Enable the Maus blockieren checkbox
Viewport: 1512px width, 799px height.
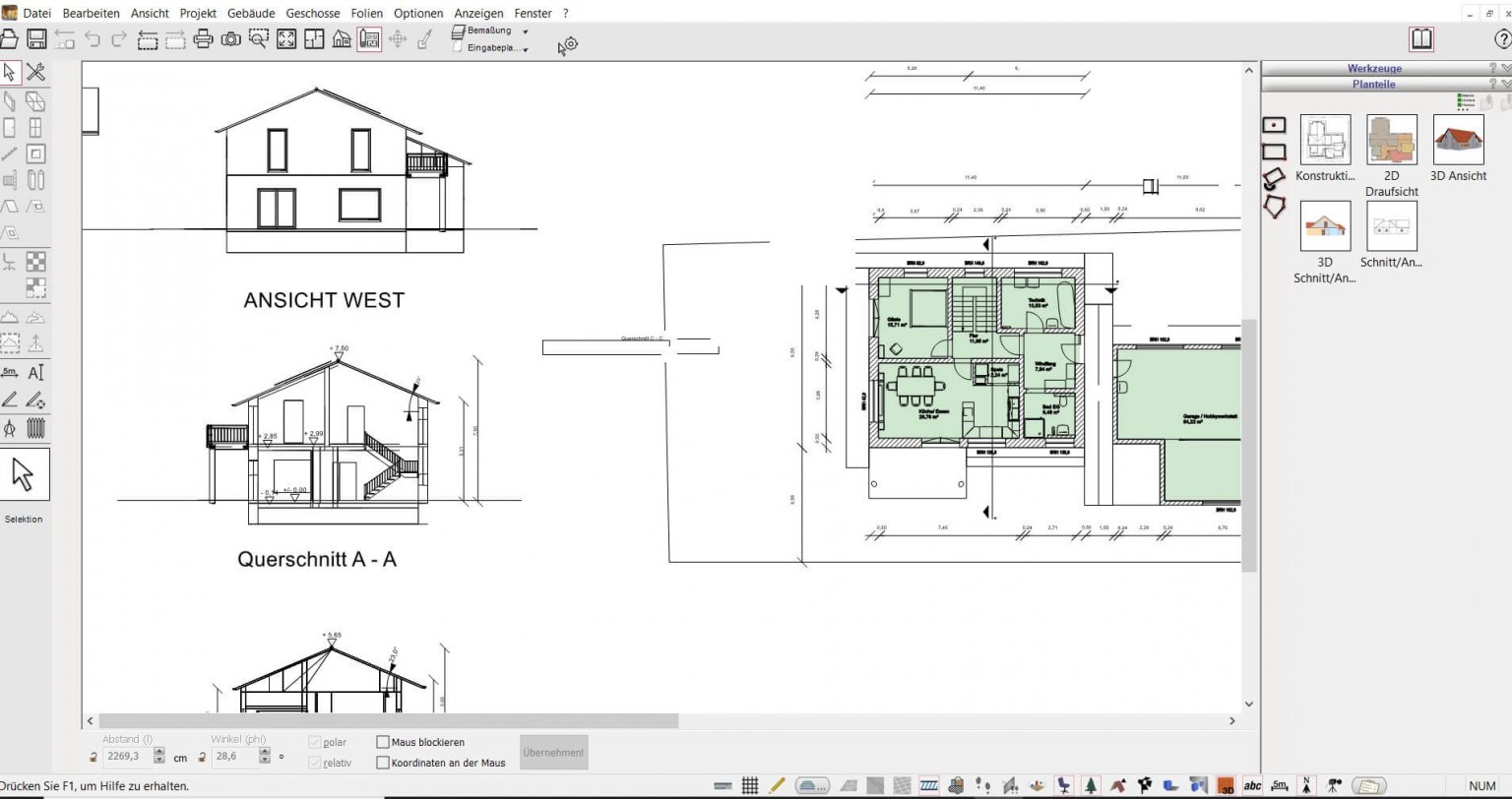click(382, 742)
